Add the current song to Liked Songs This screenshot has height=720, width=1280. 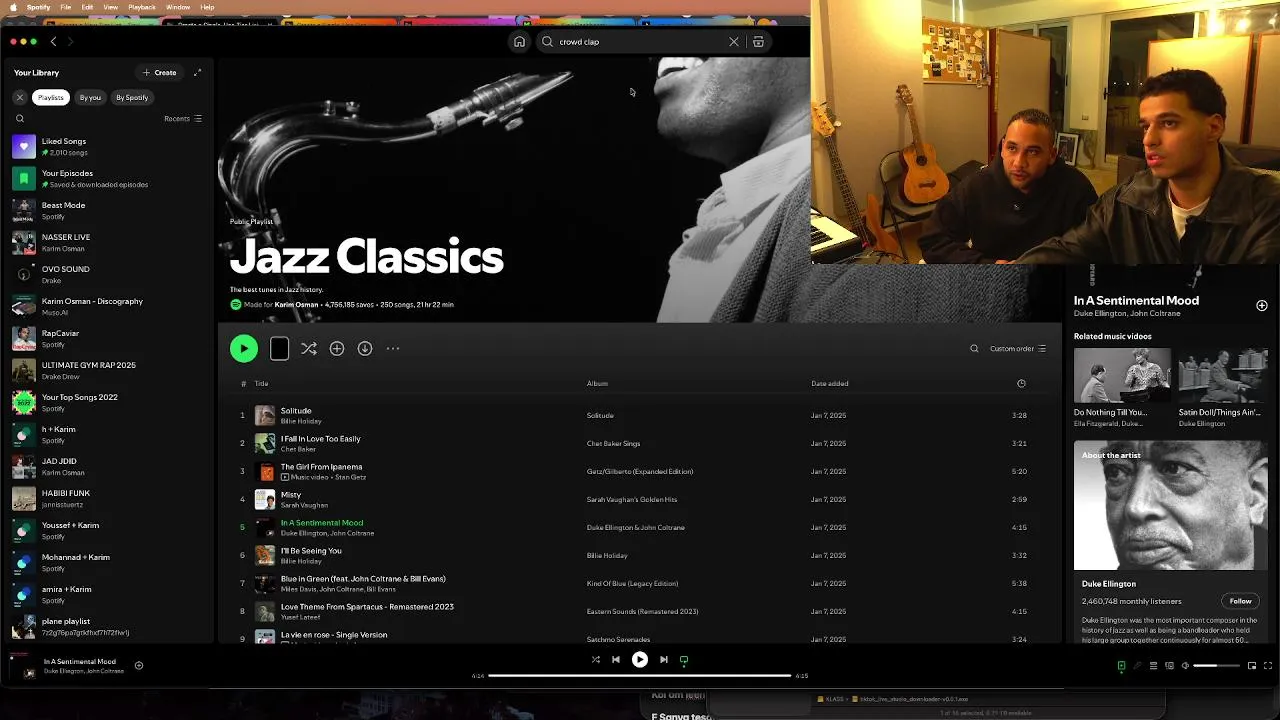[139, 665]
